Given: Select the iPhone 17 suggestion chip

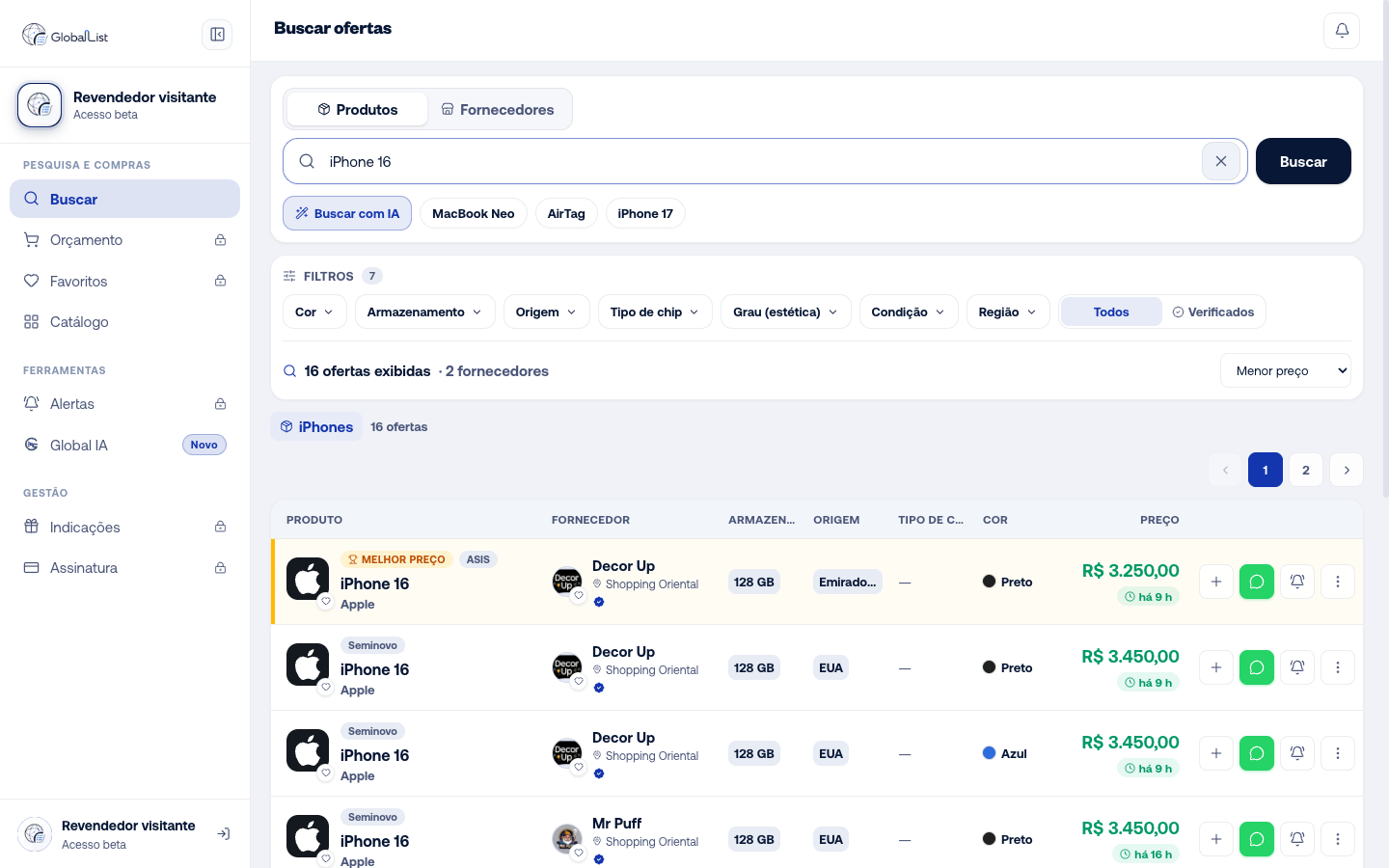Looking at the screenshot, I should tap(645, 213).
